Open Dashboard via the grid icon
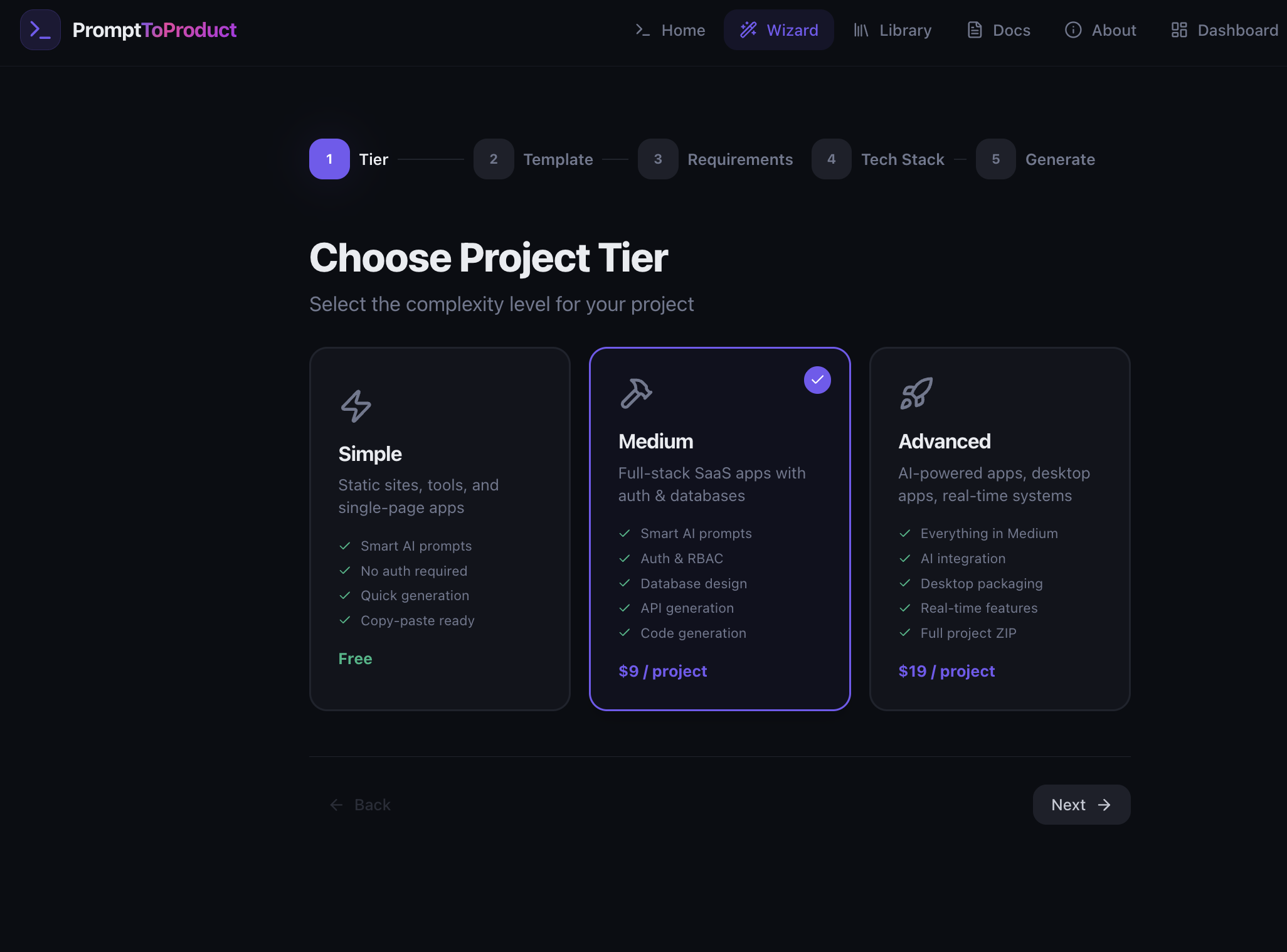 [1180, 29]
